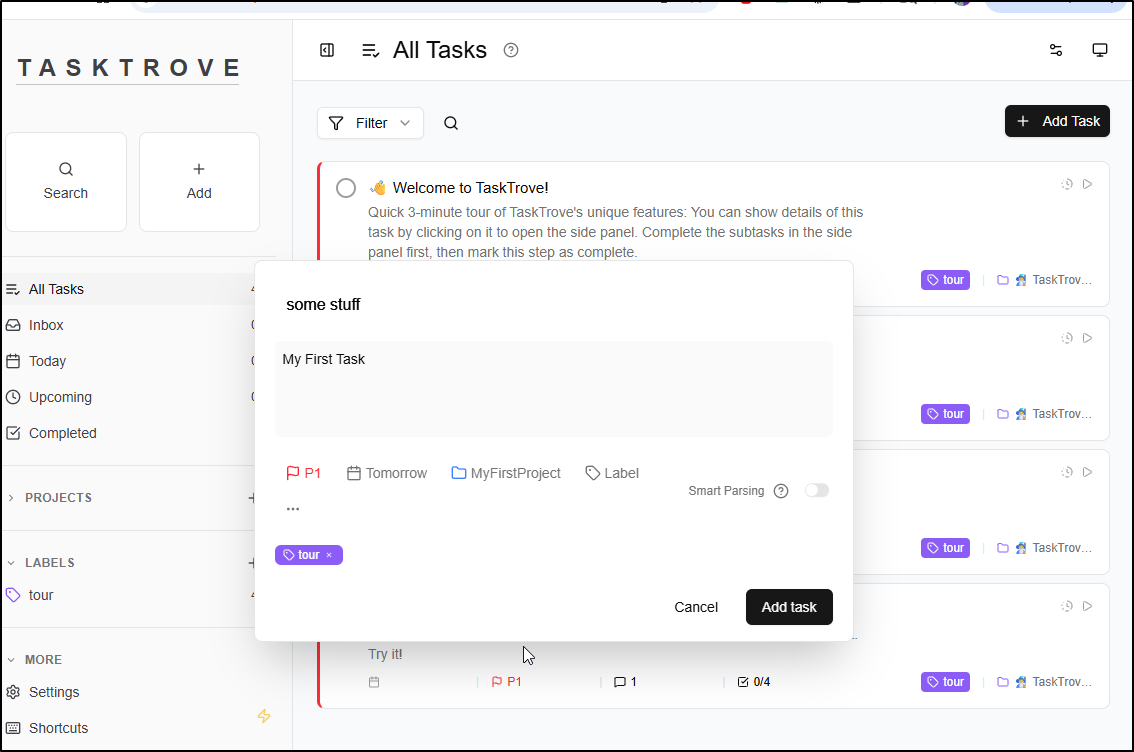Open the Filter dropdown
The height and width of the screenshot is (752, 1134).
coord(370,123)
